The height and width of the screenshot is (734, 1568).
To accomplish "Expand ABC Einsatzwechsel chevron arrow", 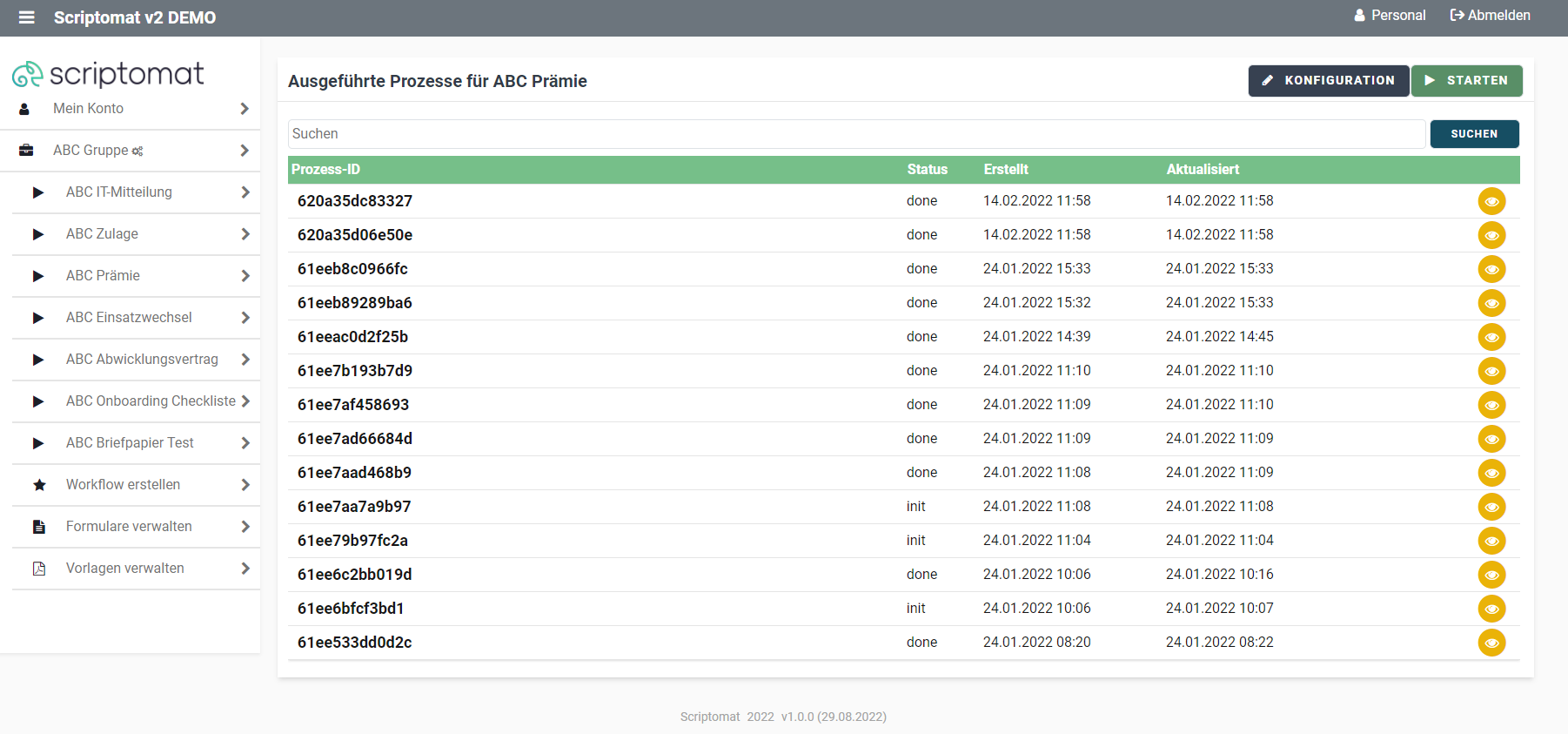I will click(245, 318).
